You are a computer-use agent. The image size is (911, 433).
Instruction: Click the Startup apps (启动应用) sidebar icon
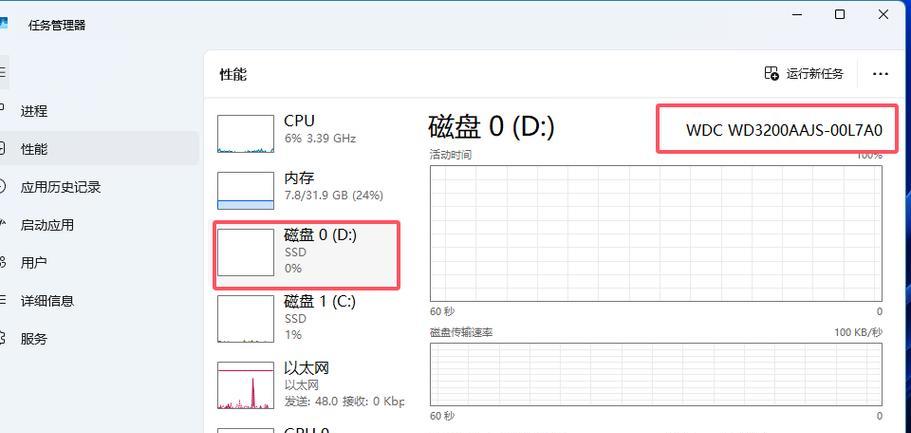pos(2,224)
